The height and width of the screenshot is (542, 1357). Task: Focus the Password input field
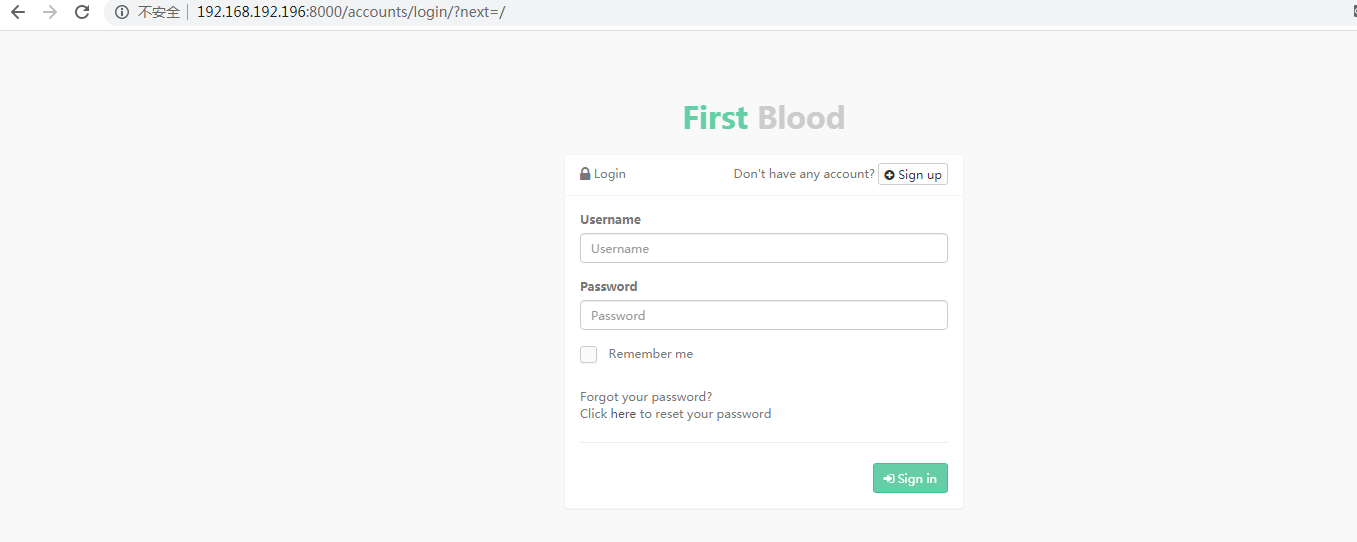(763, 315)
